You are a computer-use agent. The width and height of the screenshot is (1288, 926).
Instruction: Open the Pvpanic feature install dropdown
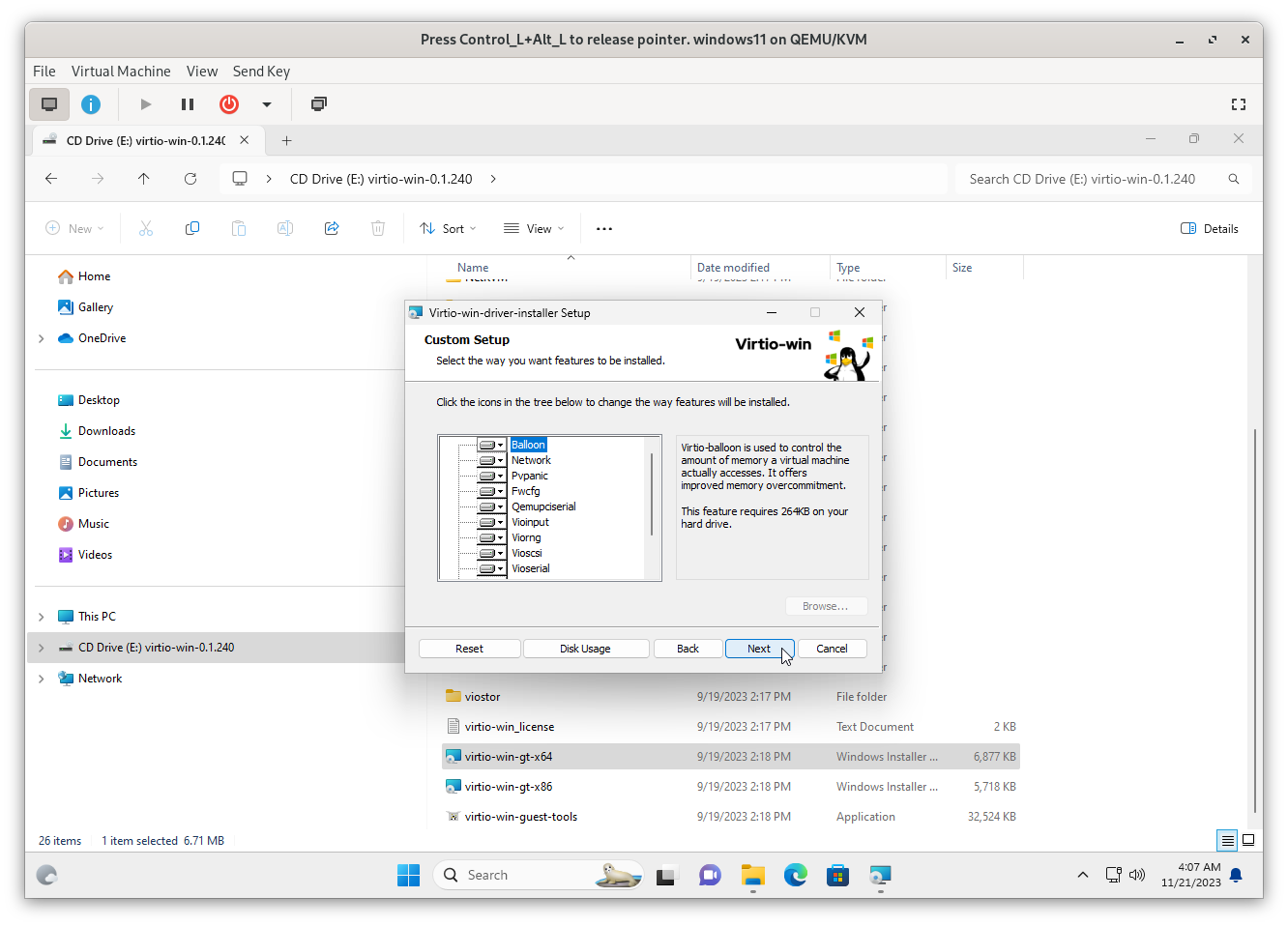(492, 476)
